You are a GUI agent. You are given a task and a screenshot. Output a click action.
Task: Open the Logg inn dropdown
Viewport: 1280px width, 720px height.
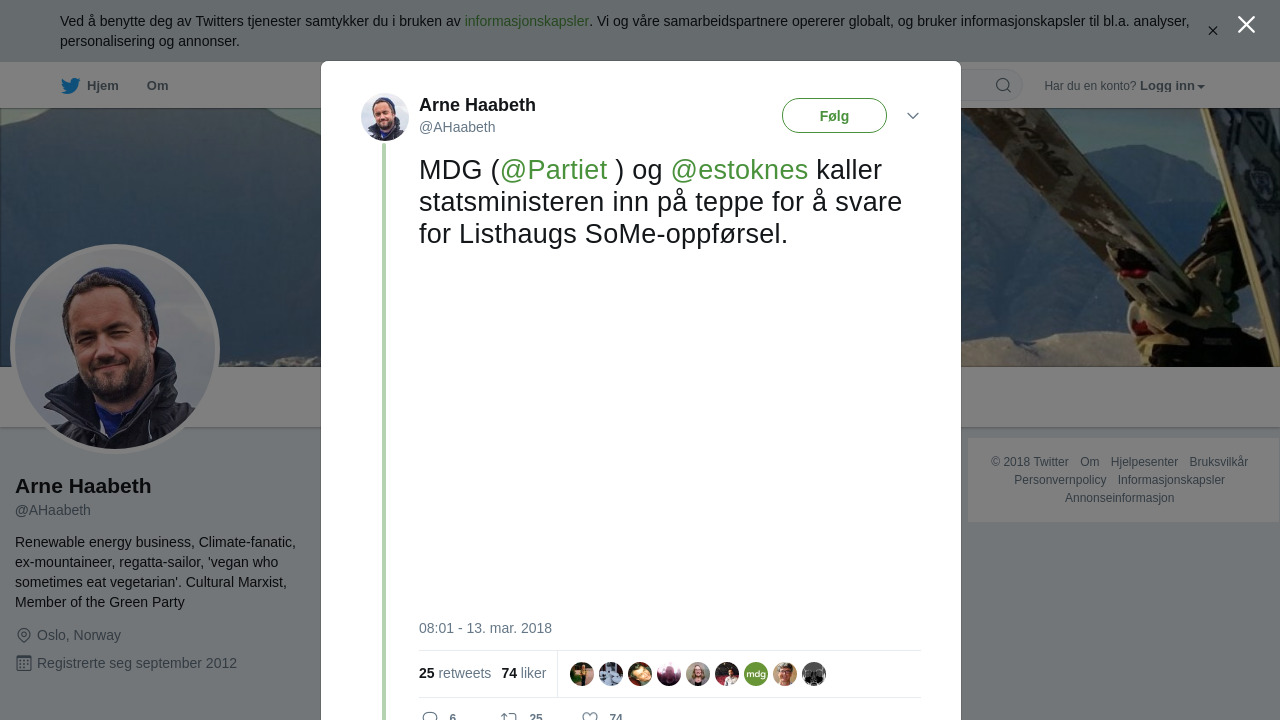[1172, 86]
